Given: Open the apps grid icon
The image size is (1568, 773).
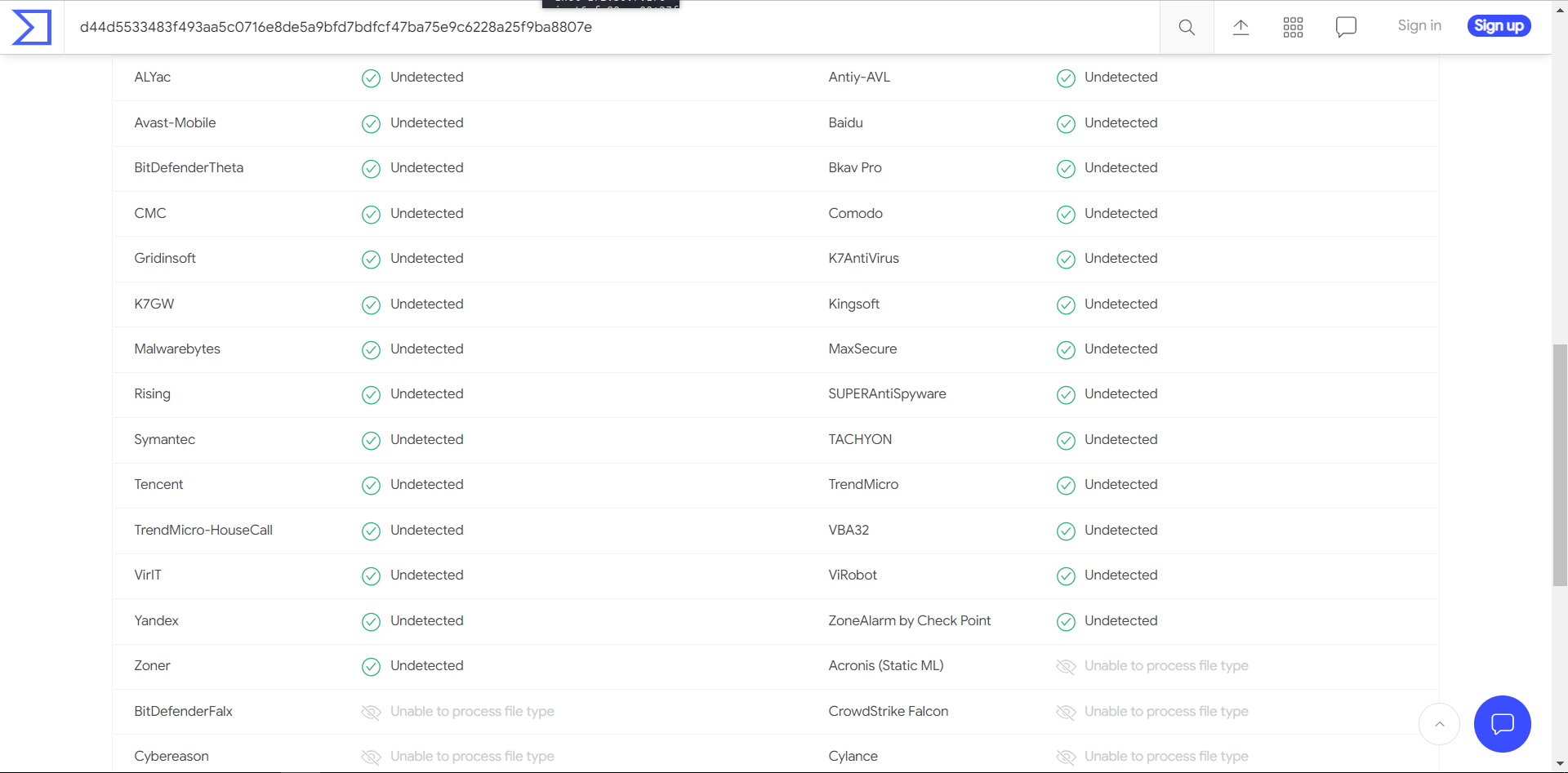Looking at the screenshot, I should tap(1293, 27).
